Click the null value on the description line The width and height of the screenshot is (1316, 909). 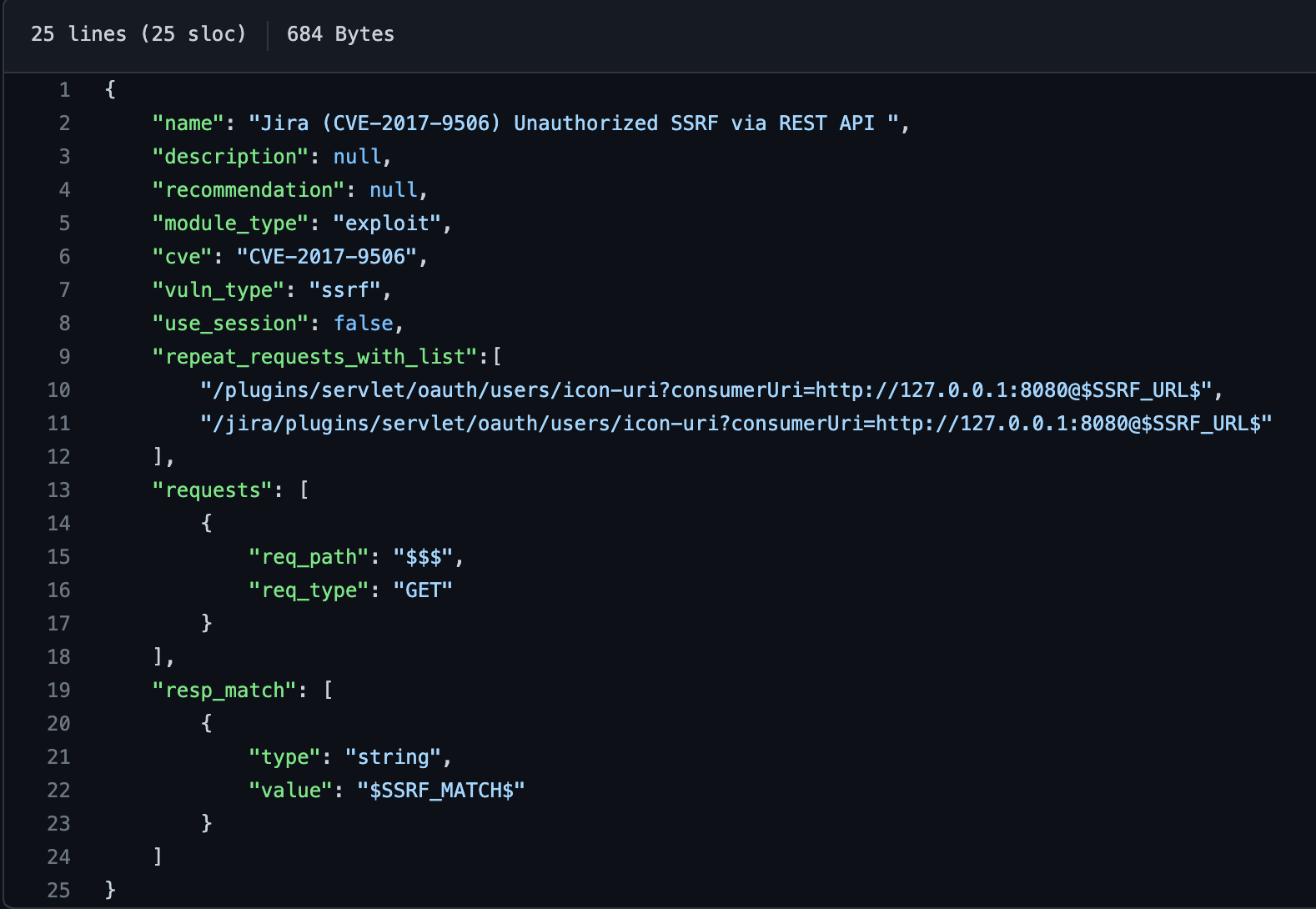point(357,157)
